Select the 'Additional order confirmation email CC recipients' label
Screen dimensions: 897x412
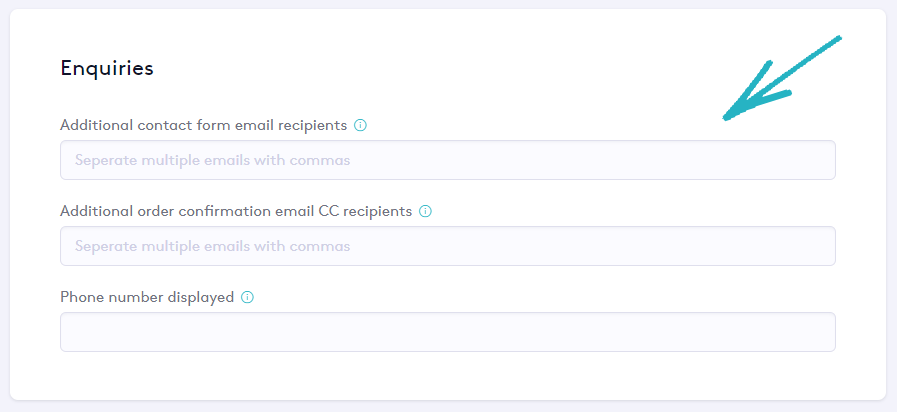(x=235, y=212)
